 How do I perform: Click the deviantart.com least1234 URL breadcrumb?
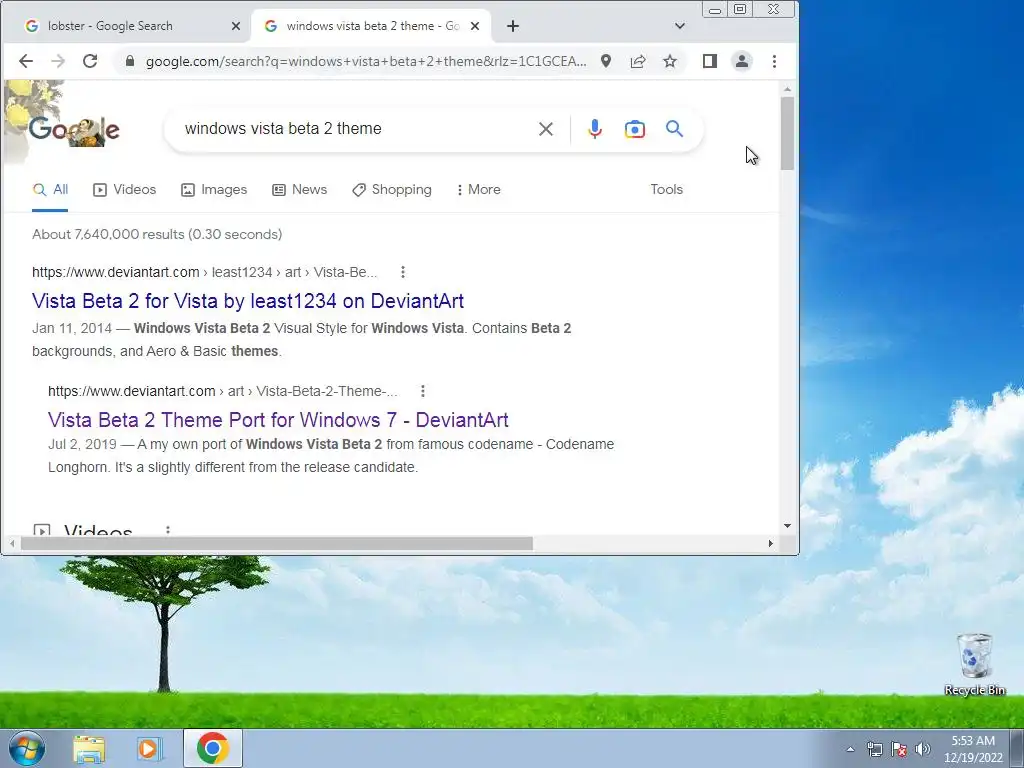pyautogui.click(x=204, y=272)
